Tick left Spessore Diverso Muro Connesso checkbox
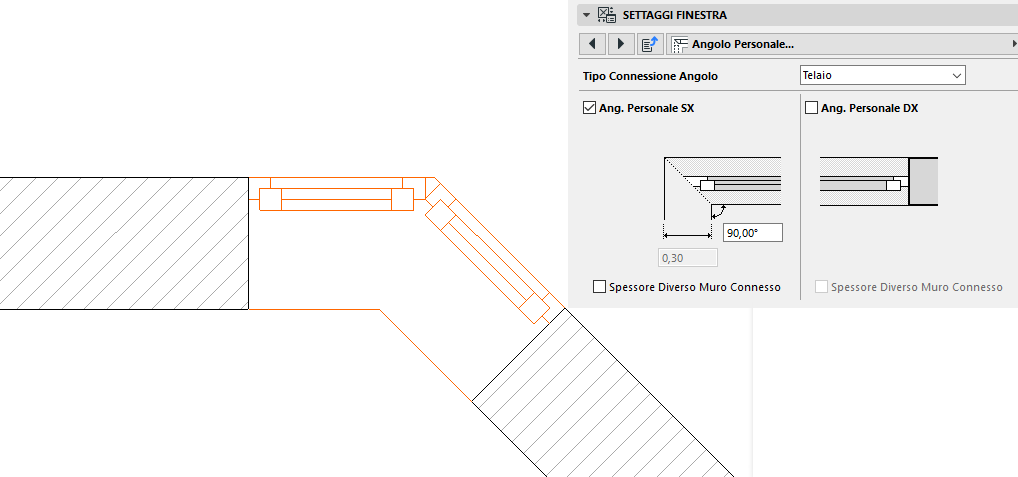The height and width of the screenshot is (477, 1018). point(599,287)
